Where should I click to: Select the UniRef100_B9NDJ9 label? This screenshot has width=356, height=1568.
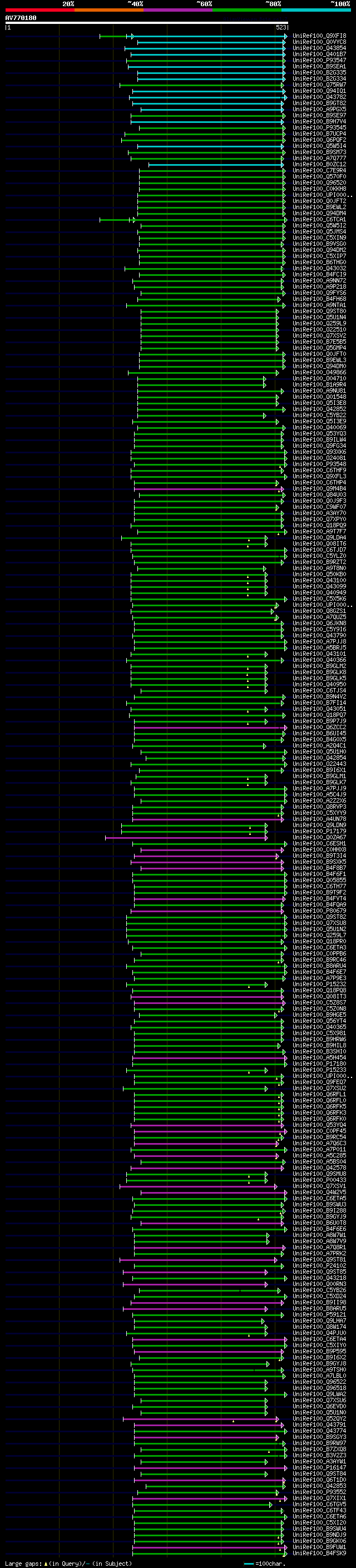tap(319, 1535)
